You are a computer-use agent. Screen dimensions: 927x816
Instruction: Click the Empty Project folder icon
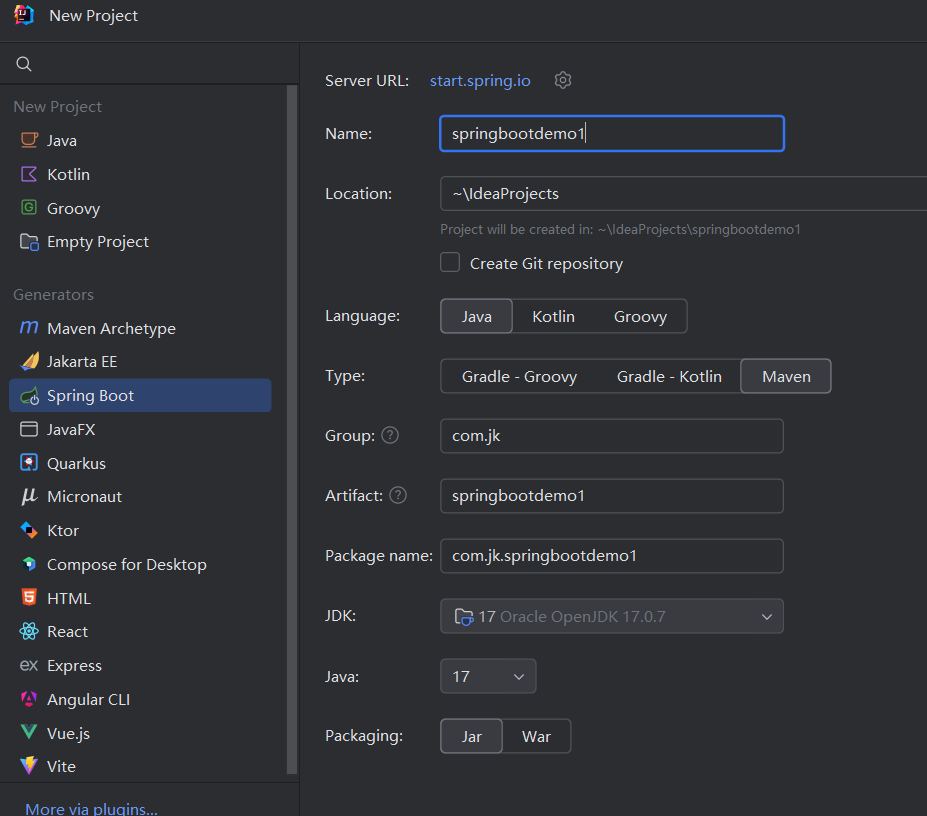pos(29,241)
